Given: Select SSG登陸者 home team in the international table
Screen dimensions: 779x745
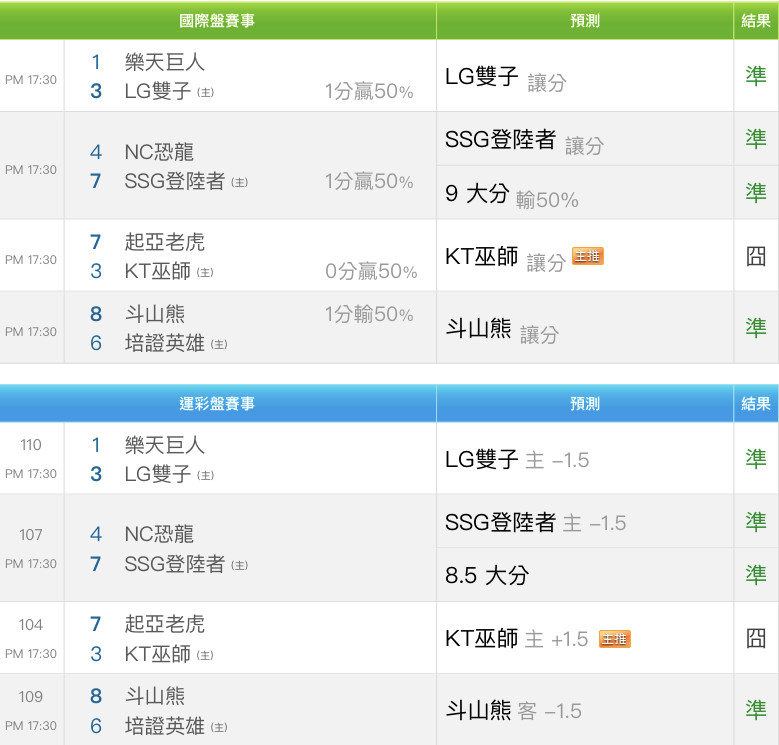Looking at the screenshot, I should point(186,181).
